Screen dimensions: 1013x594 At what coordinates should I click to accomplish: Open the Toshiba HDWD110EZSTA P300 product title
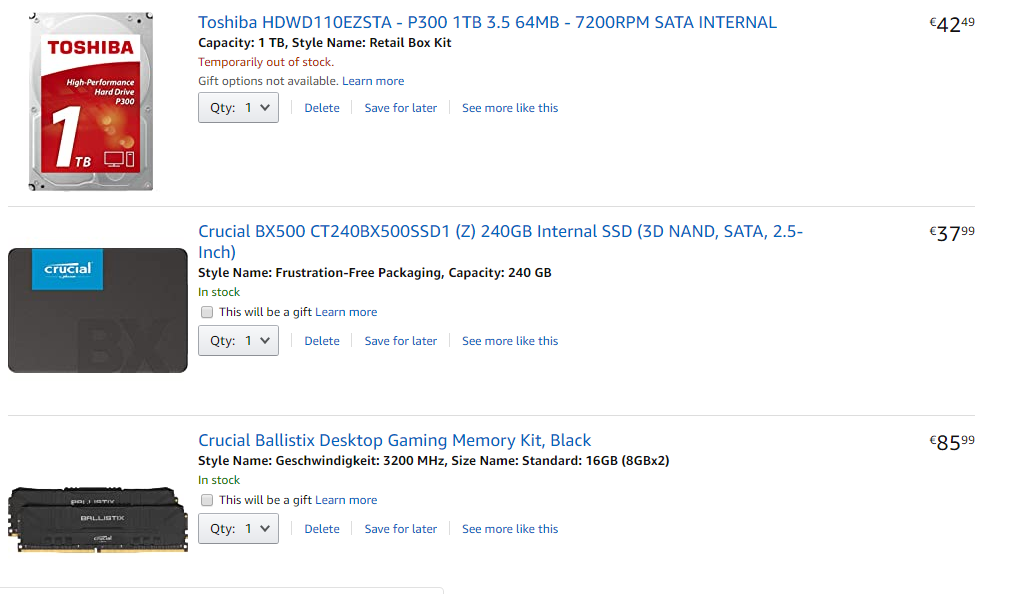coord(487,23)
